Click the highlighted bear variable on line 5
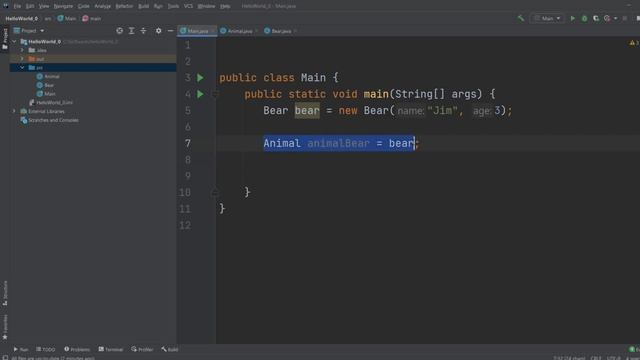 click(307, 111)
